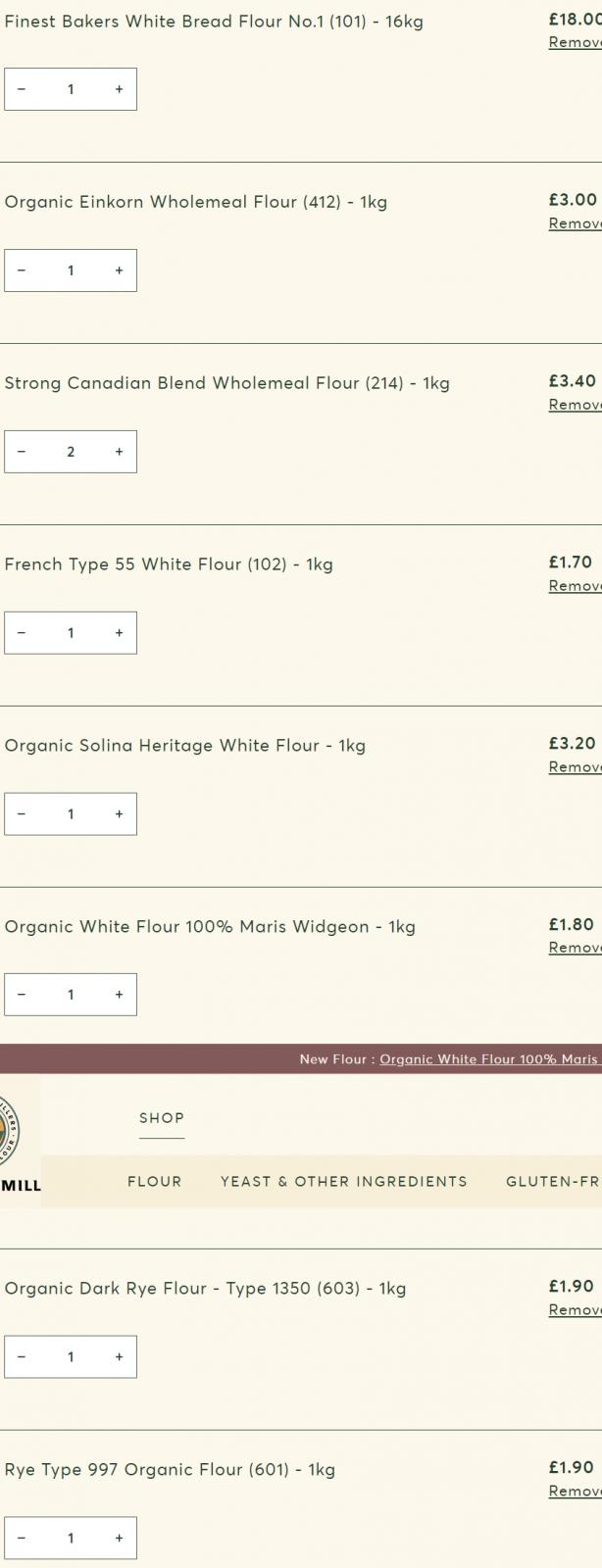Add one more Strong Canadian Blend Wholemeal

(x=119, y=452)
